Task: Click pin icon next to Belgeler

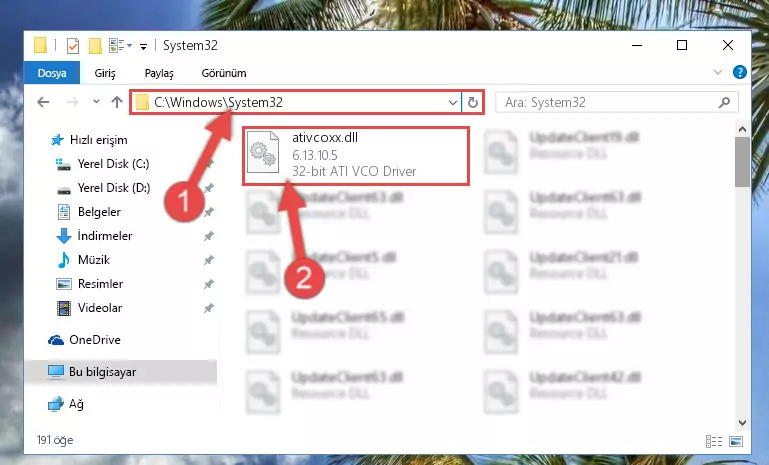Action: pos(208,212)
